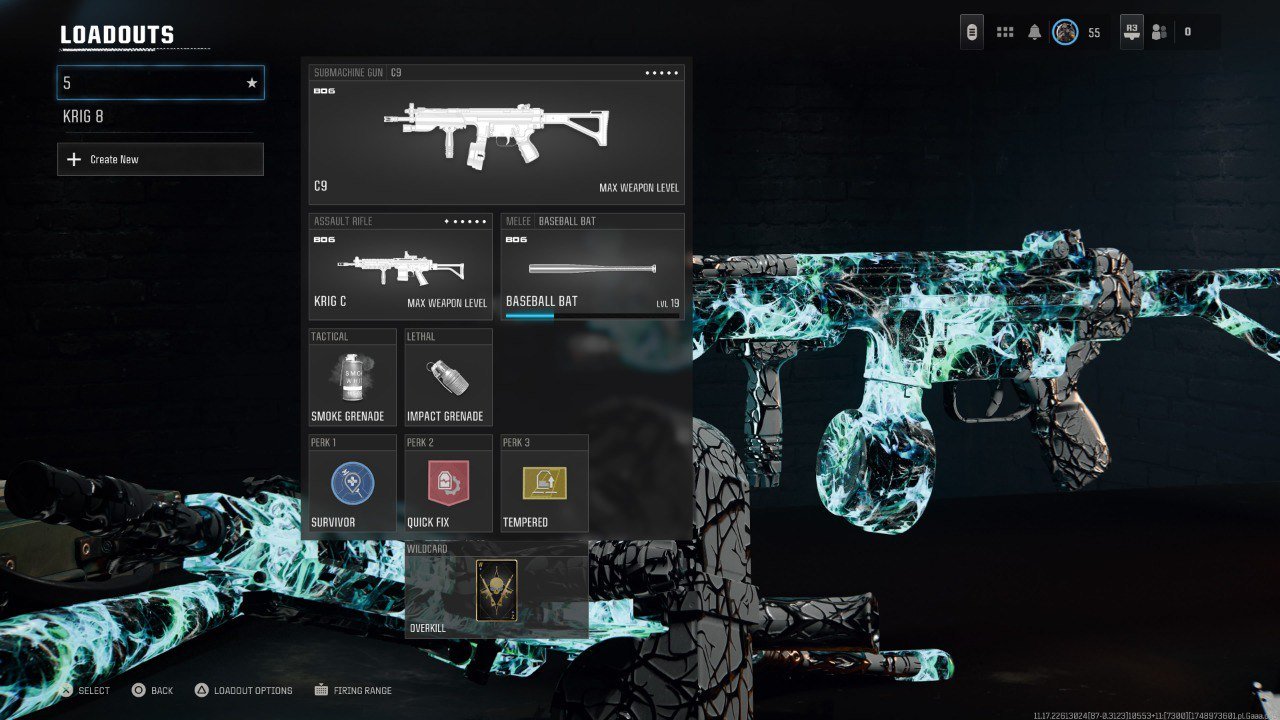Viewport: 1280px width, 720px height.
Task: Choose the Survivor perk 1 slot
Action: (353, 483)
